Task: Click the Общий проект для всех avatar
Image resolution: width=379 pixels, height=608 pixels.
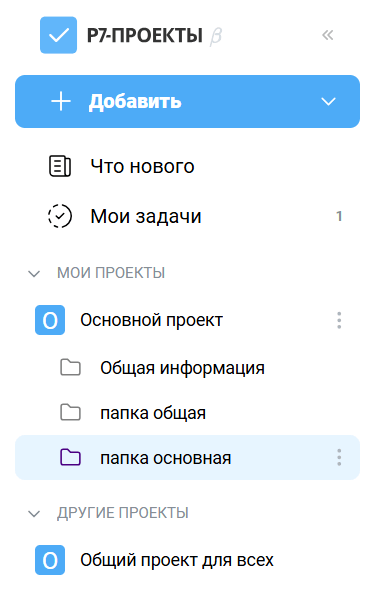Action: 50,560
